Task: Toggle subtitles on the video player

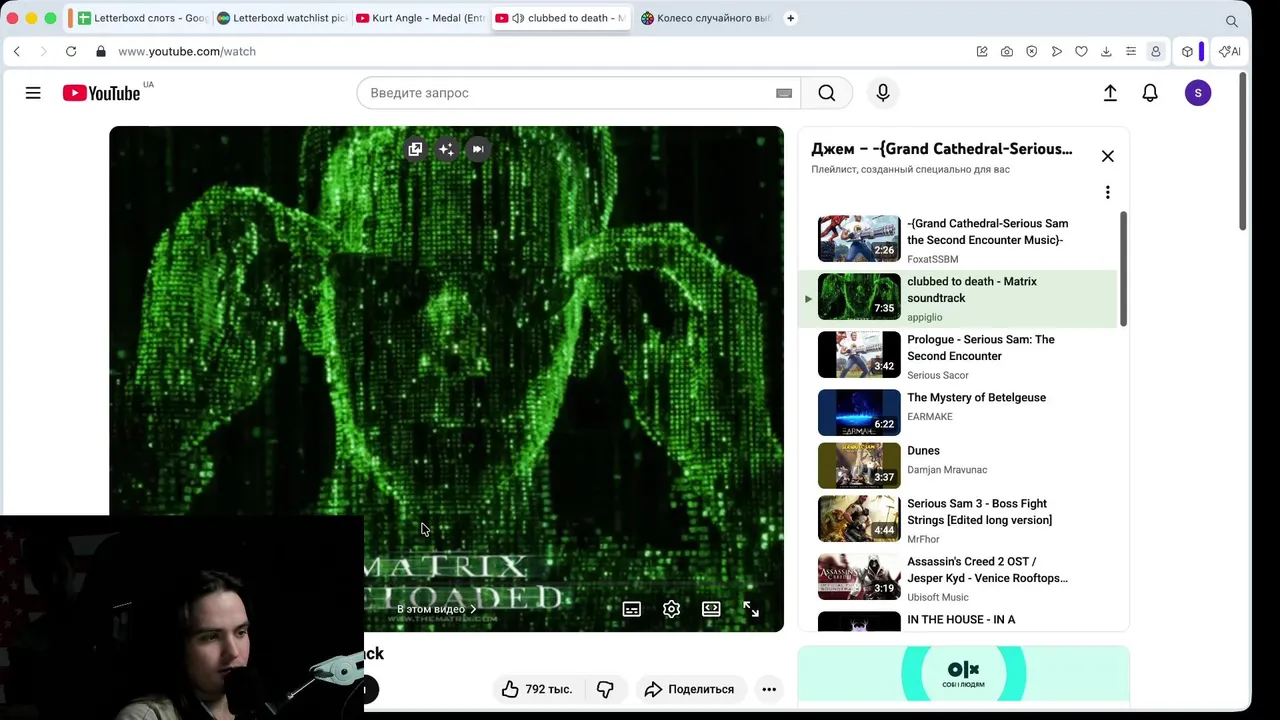Action: 632,609
